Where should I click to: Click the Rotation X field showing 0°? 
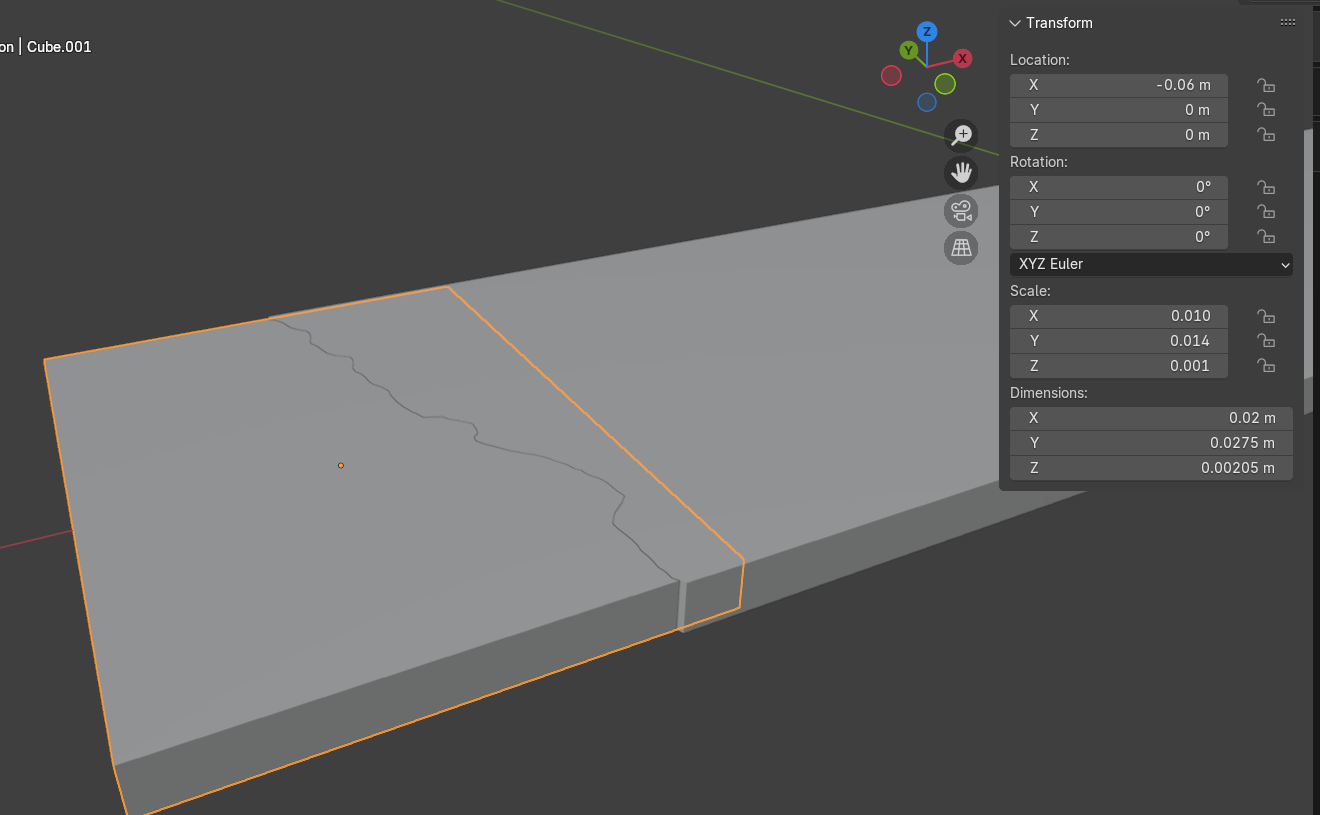point(1118,187)
